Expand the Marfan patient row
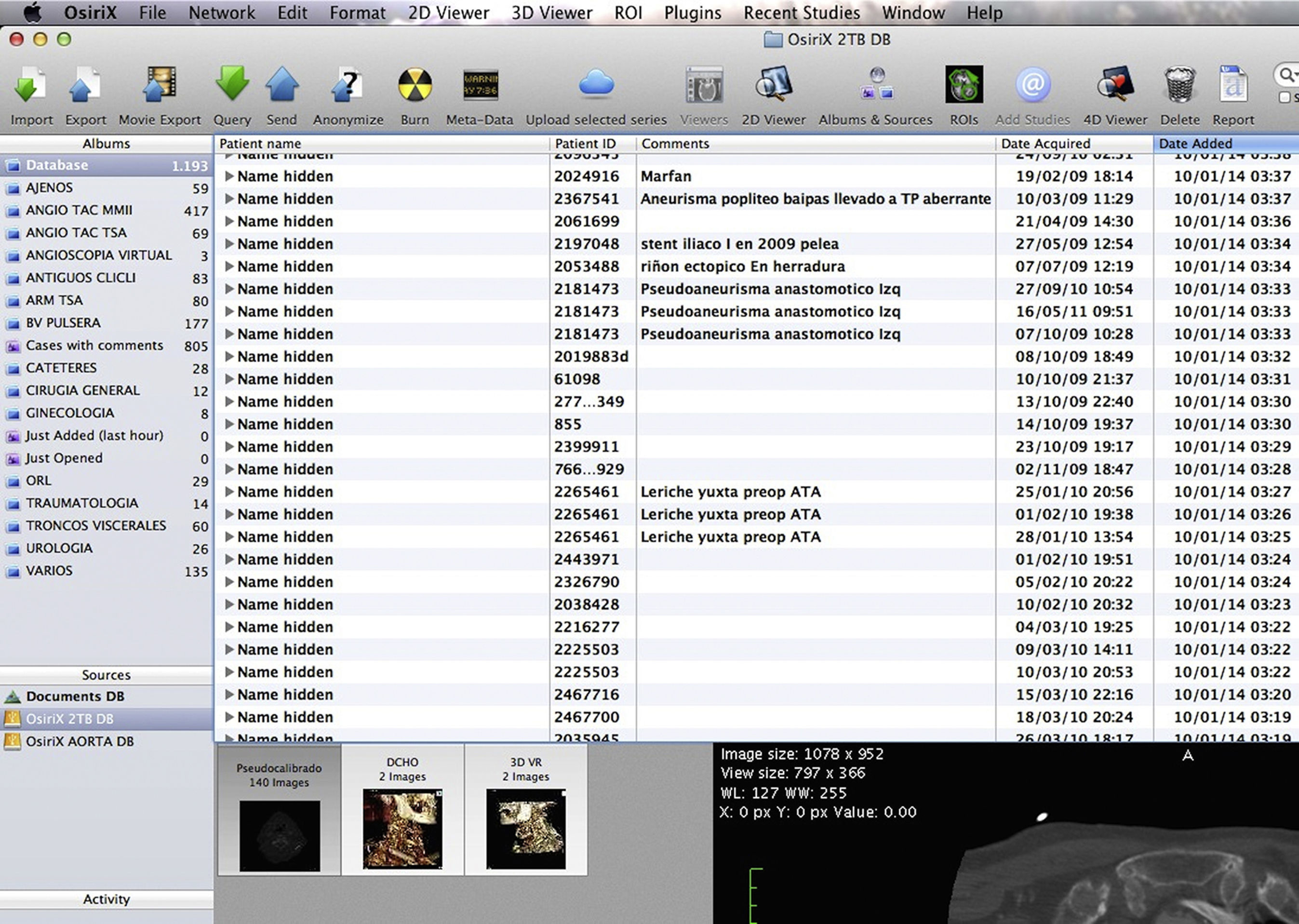This screenshot has height=924, width=1299. 229,176
